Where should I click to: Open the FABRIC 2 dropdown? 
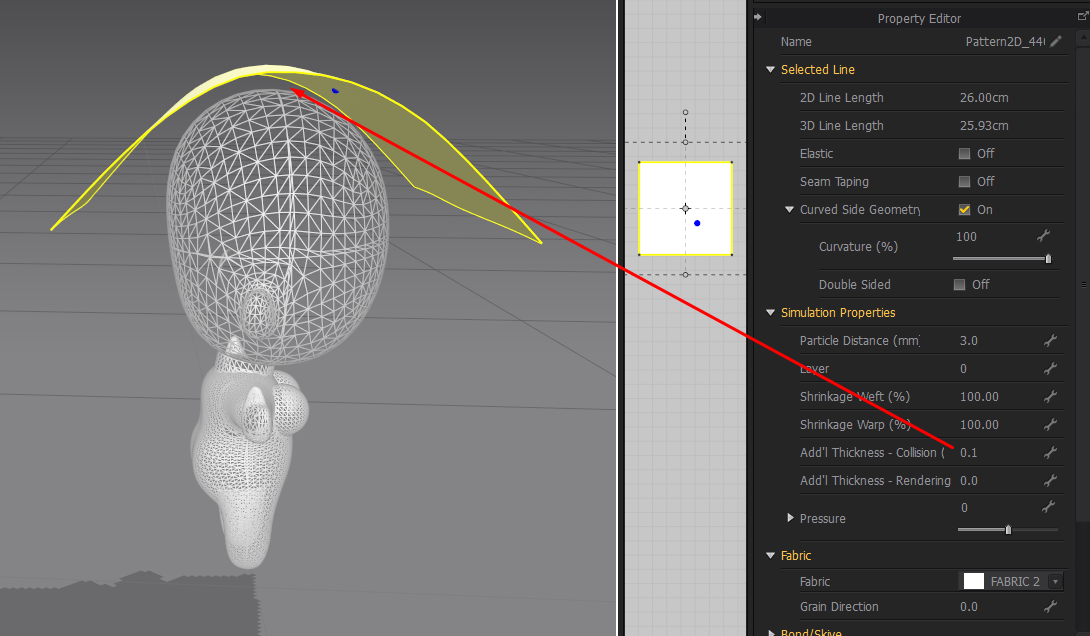pos(1055,581)
